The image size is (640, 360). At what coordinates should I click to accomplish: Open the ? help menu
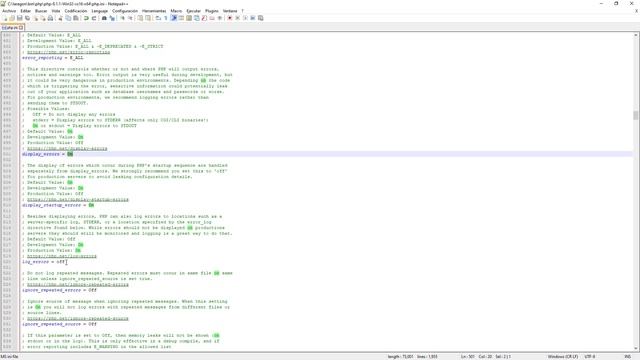pos(242,11)
